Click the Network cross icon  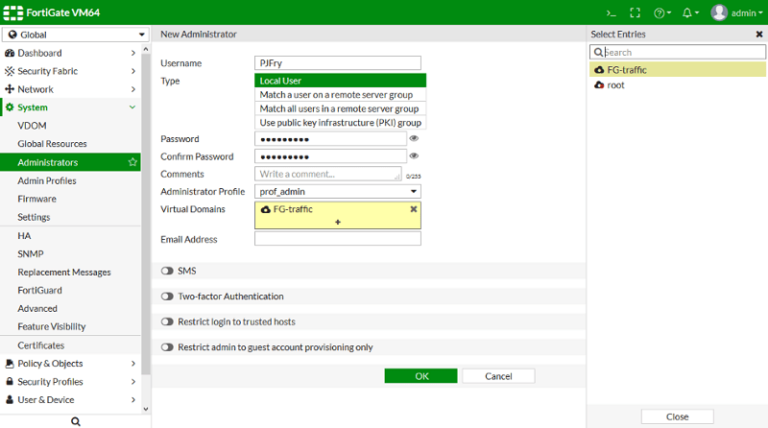pos(9,89)
